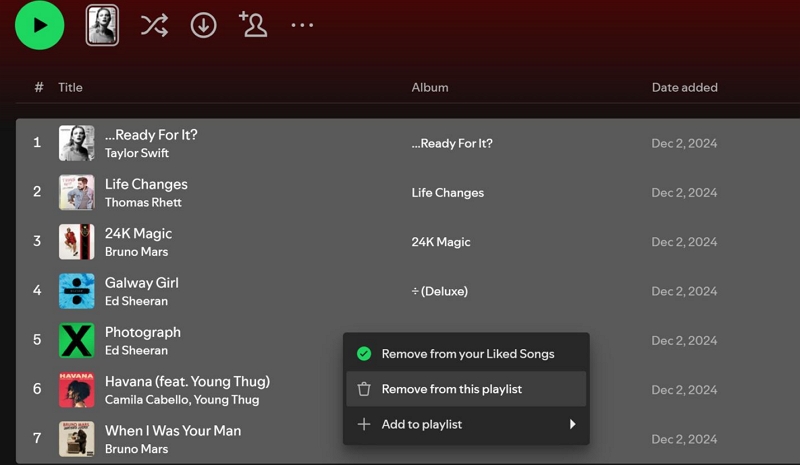Image resolution: width=800 pixels, height=465 pixels.
Task: Click the ...Ready For It? album artwork
Action: coord(77,143)
